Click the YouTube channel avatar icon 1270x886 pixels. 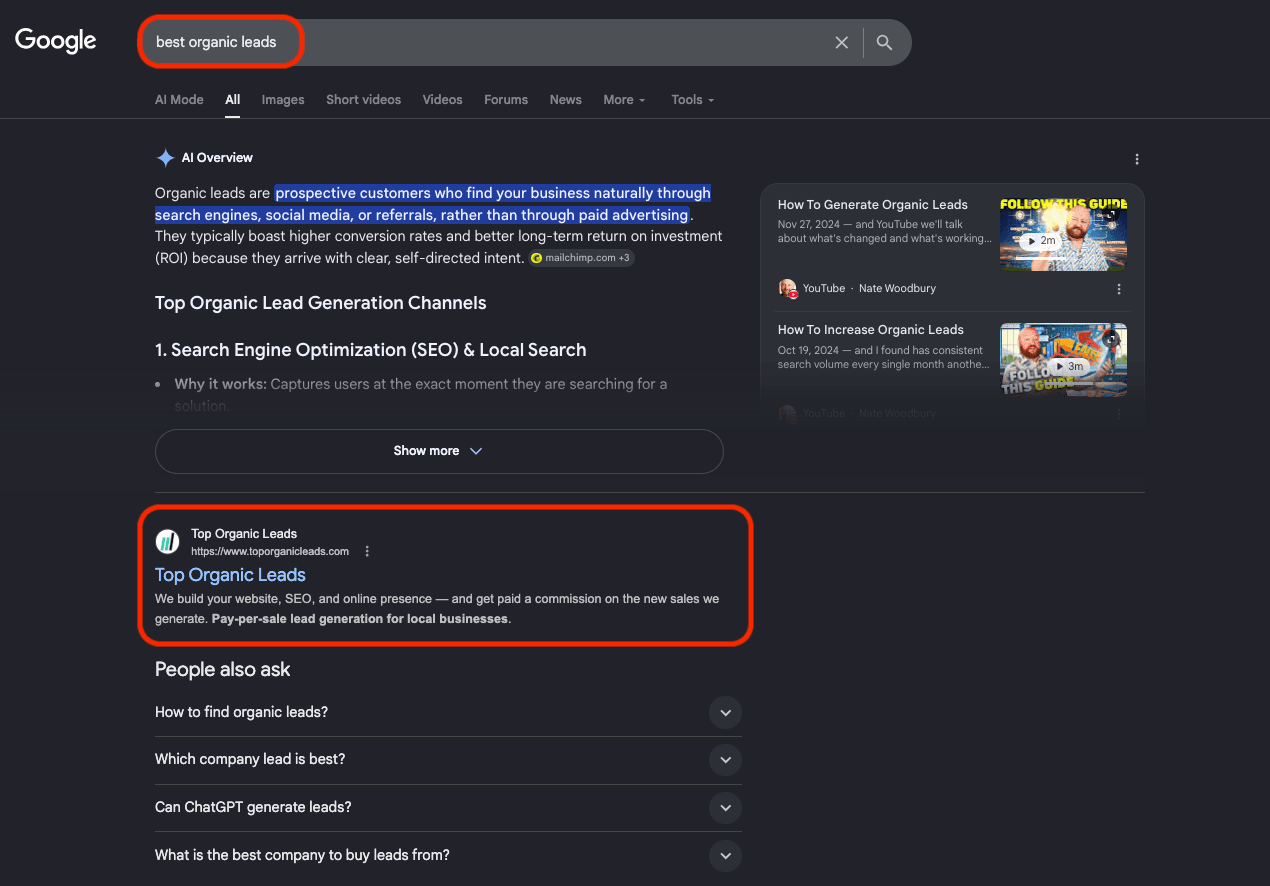(788, 288)
